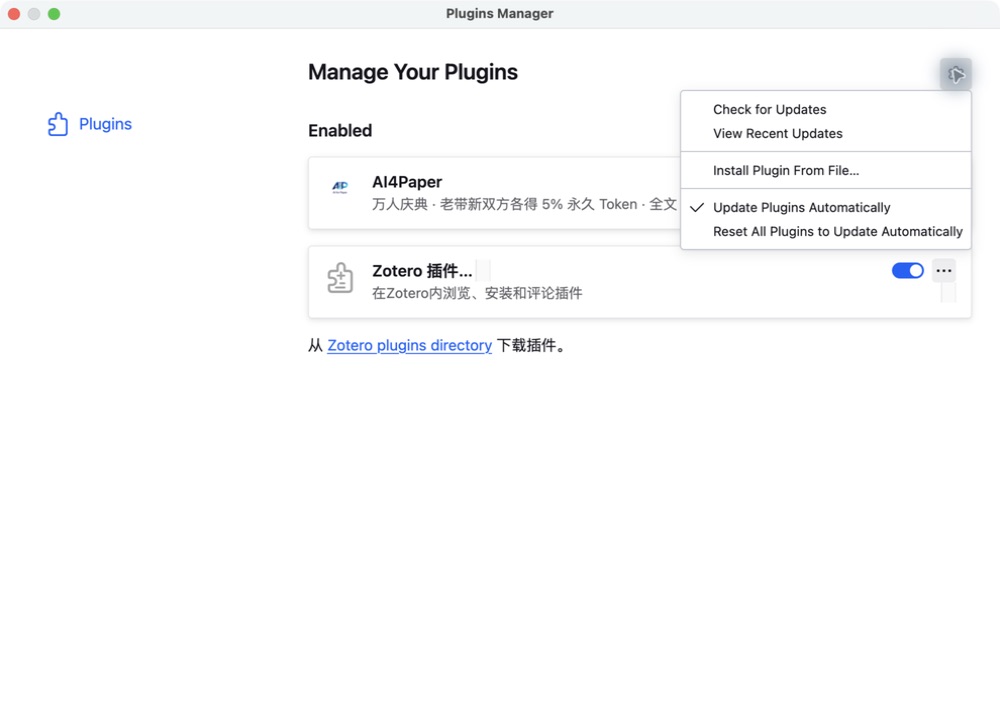Viewport: 1000px width, 728px height.
Task: Open the plugin tools gear menu
Action: [955, 75]
